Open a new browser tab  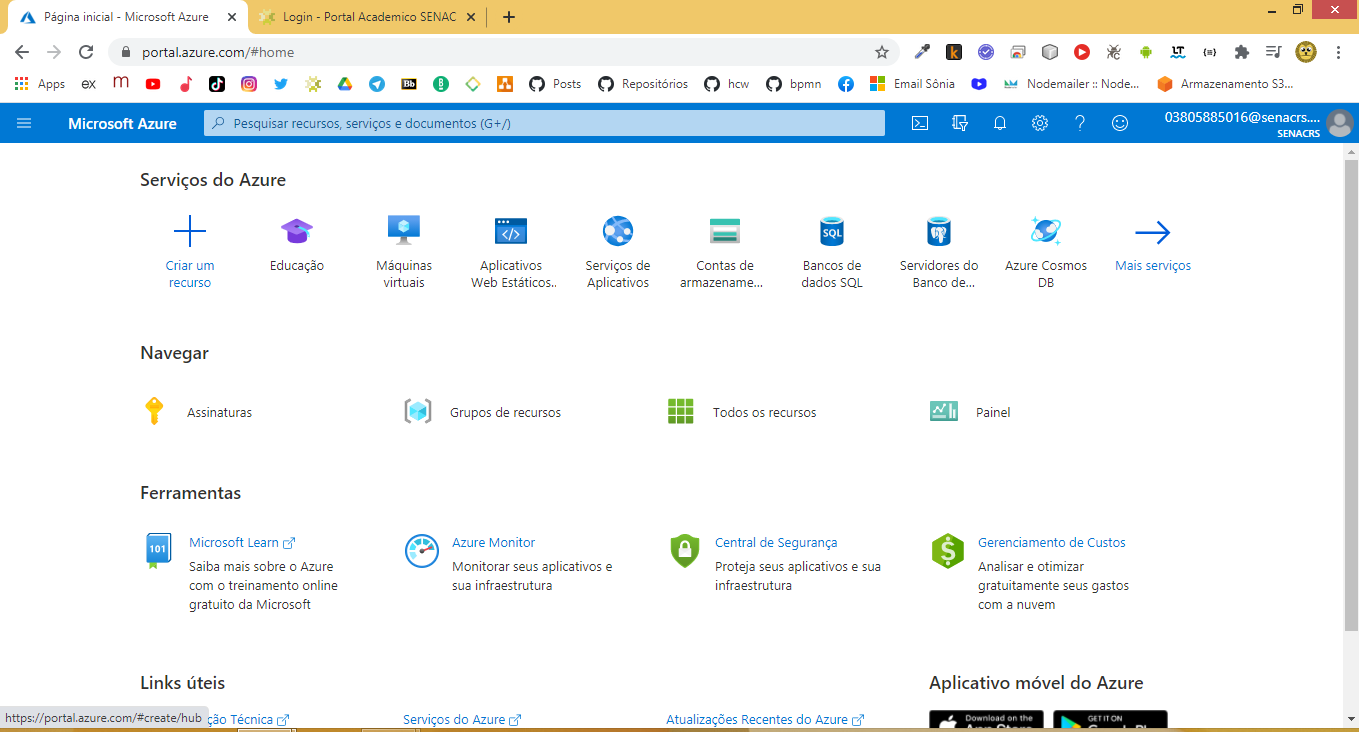(x=509, y=17)
